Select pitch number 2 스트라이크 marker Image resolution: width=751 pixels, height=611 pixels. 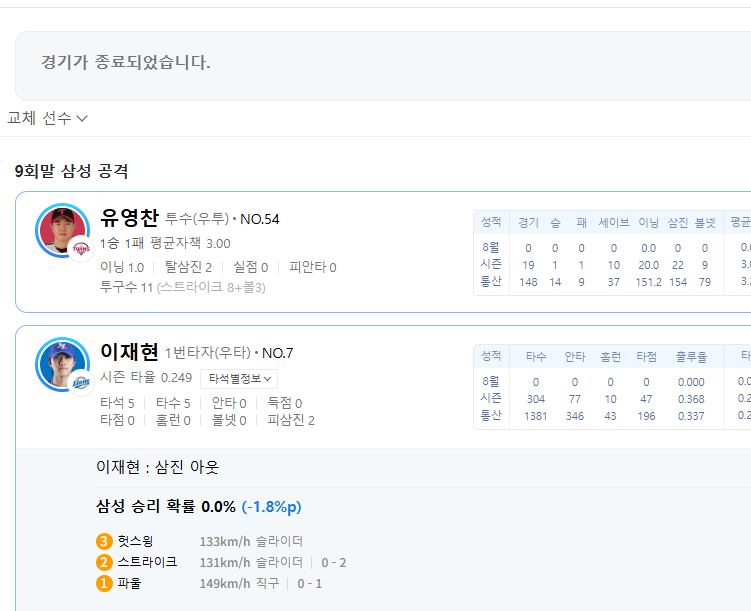coord(104,562)
